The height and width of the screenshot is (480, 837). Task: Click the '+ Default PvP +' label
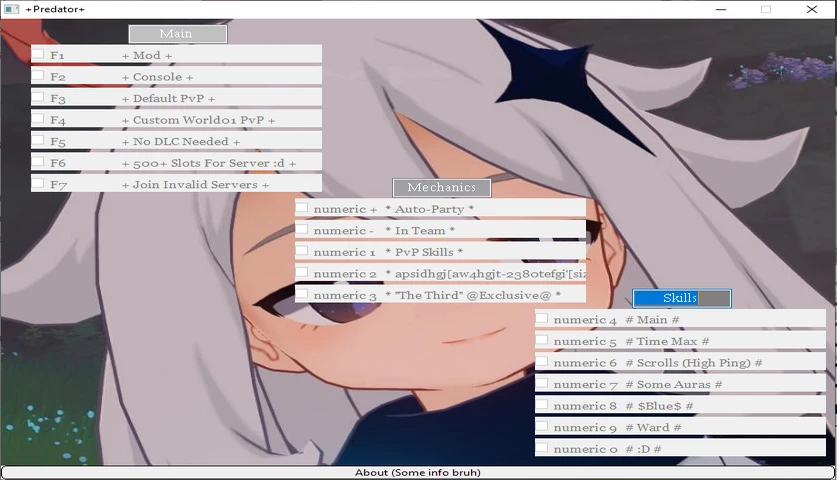pyautogui.click(x=168, y=98)
